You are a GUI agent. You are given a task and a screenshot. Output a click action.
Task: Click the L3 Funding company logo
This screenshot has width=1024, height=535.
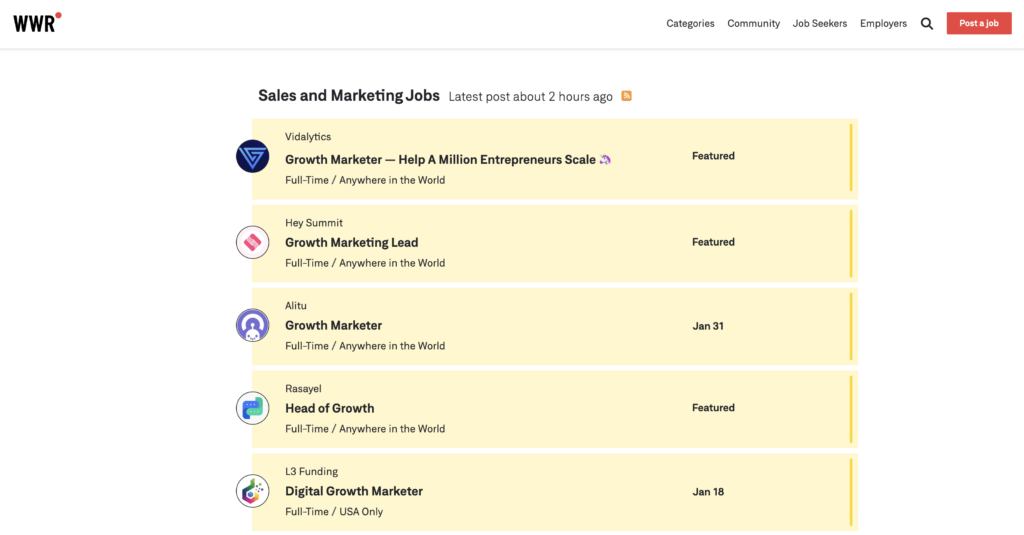[253, 491]
